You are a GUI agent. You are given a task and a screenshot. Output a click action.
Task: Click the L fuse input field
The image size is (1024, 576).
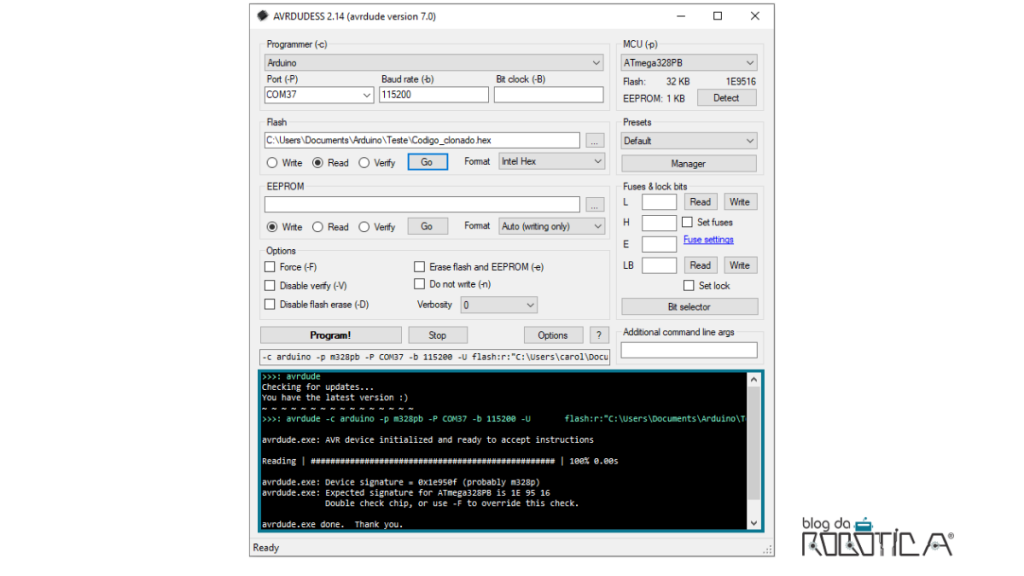click(659, 202)
